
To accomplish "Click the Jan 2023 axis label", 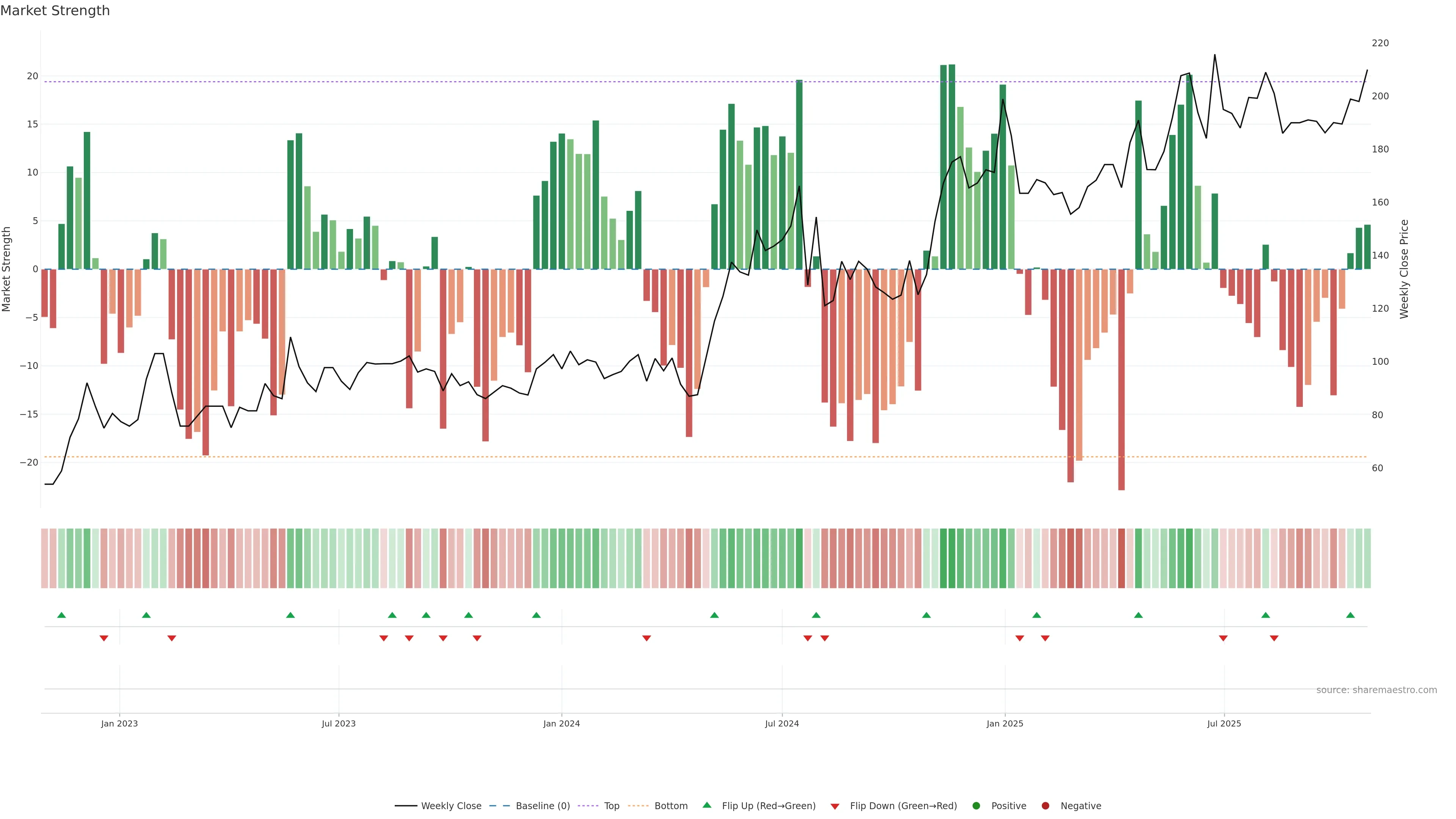I will (x=119, y=723).
